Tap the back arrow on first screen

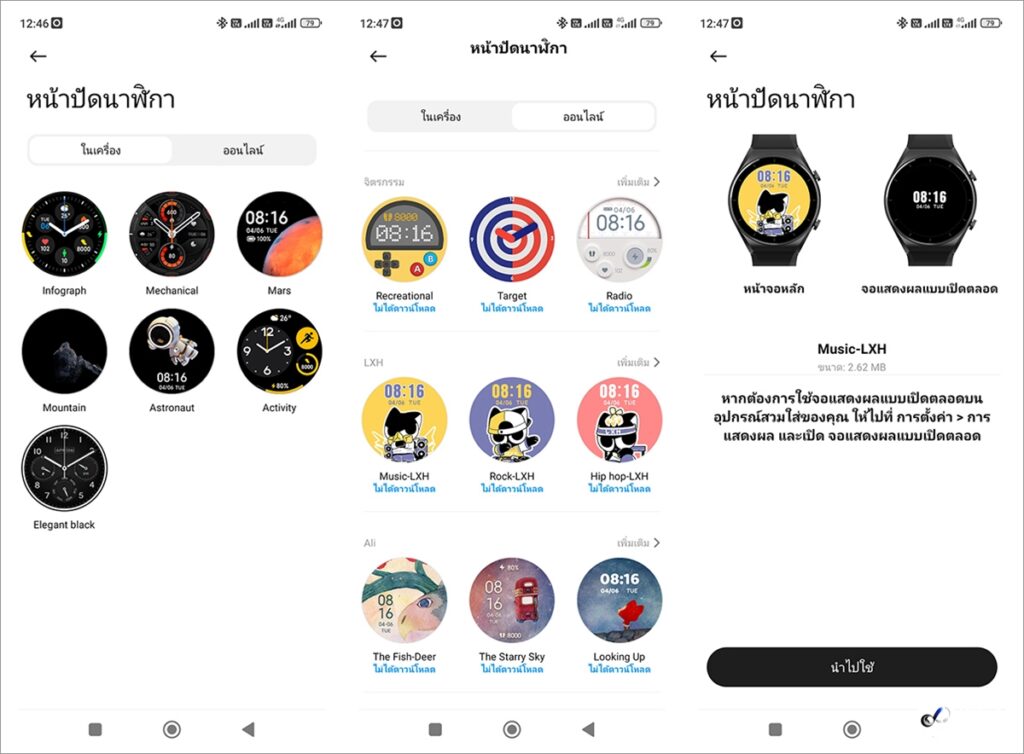click(x=38, y=56)
